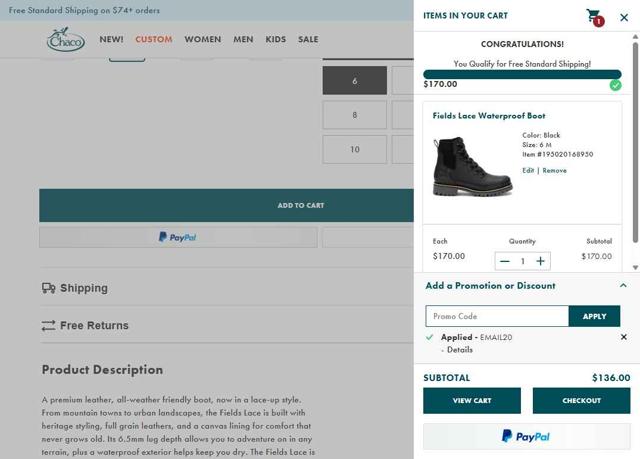Click scrollbar down arrow in cart
The width and height of the screenshot is (640, 459).
(635, 268)
